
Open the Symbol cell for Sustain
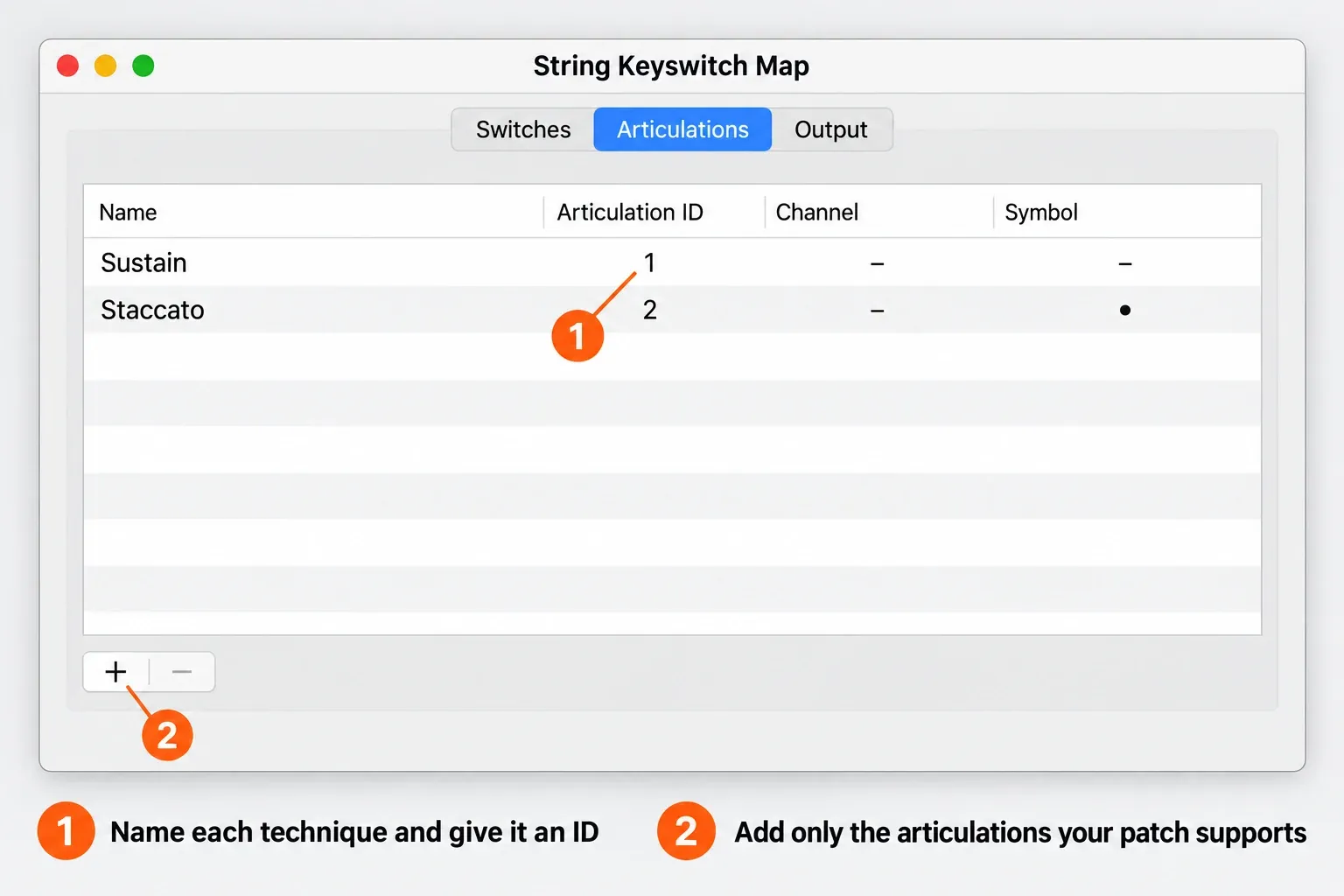(1125, 263)
